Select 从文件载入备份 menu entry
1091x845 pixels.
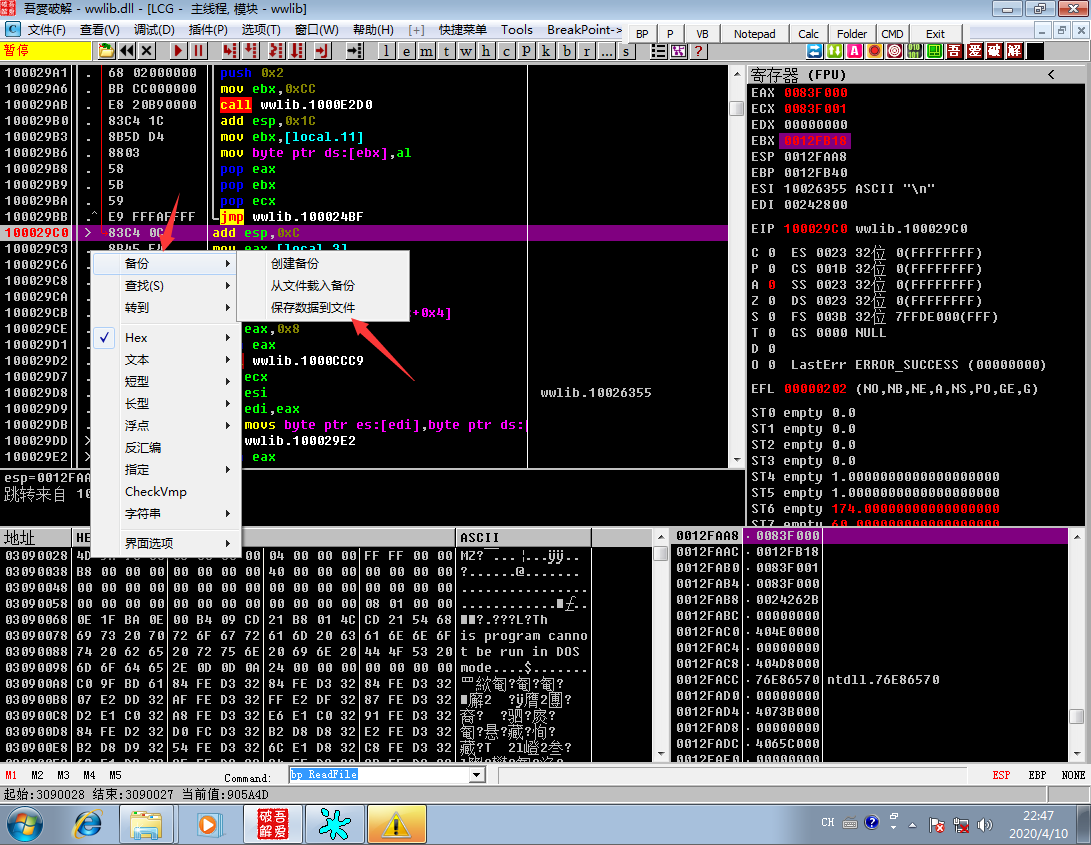(x=323, y=285)
